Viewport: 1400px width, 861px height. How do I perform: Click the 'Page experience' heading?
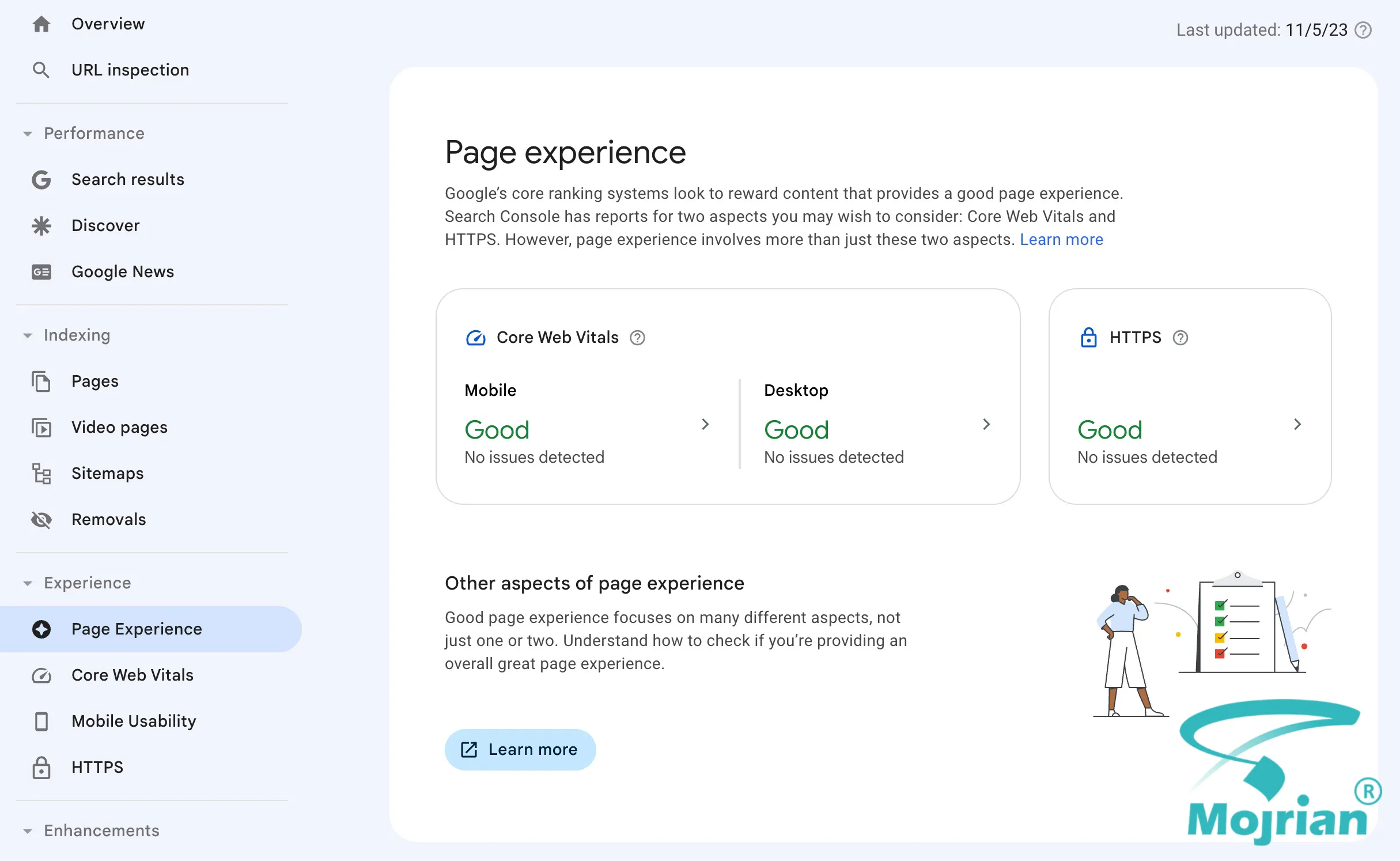click(565, 153)
